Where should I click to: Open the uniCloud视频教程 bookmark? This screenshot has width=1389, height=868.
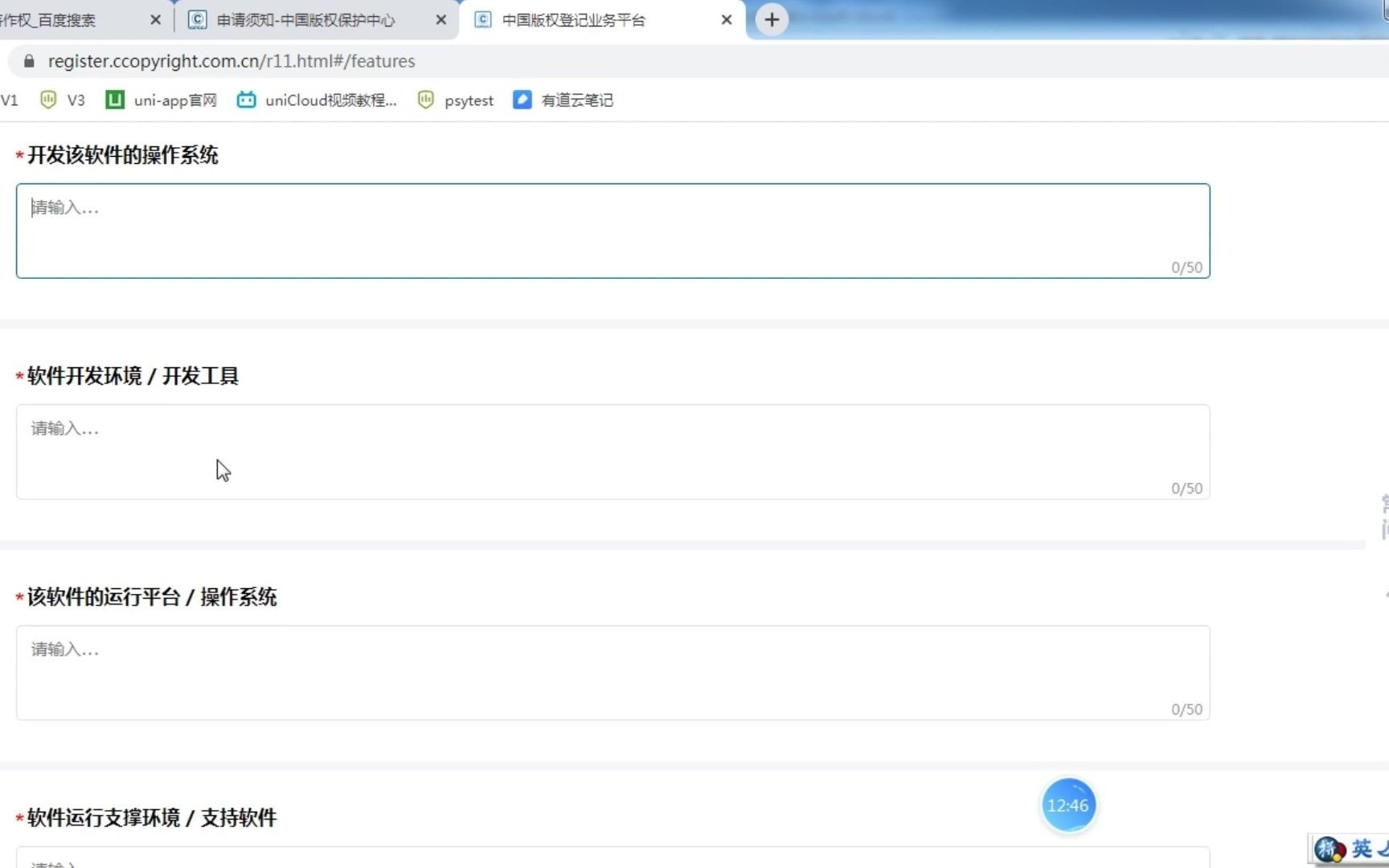click(x=317, y=100)
